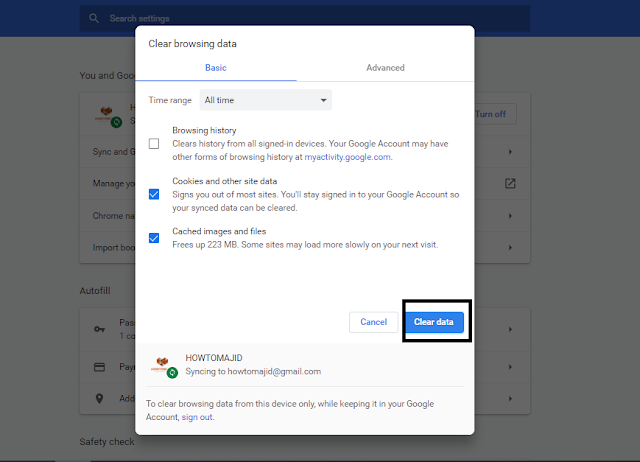Click the Safety check heading
The height and width of the screenshot is (462, 640).
(107, 442)
